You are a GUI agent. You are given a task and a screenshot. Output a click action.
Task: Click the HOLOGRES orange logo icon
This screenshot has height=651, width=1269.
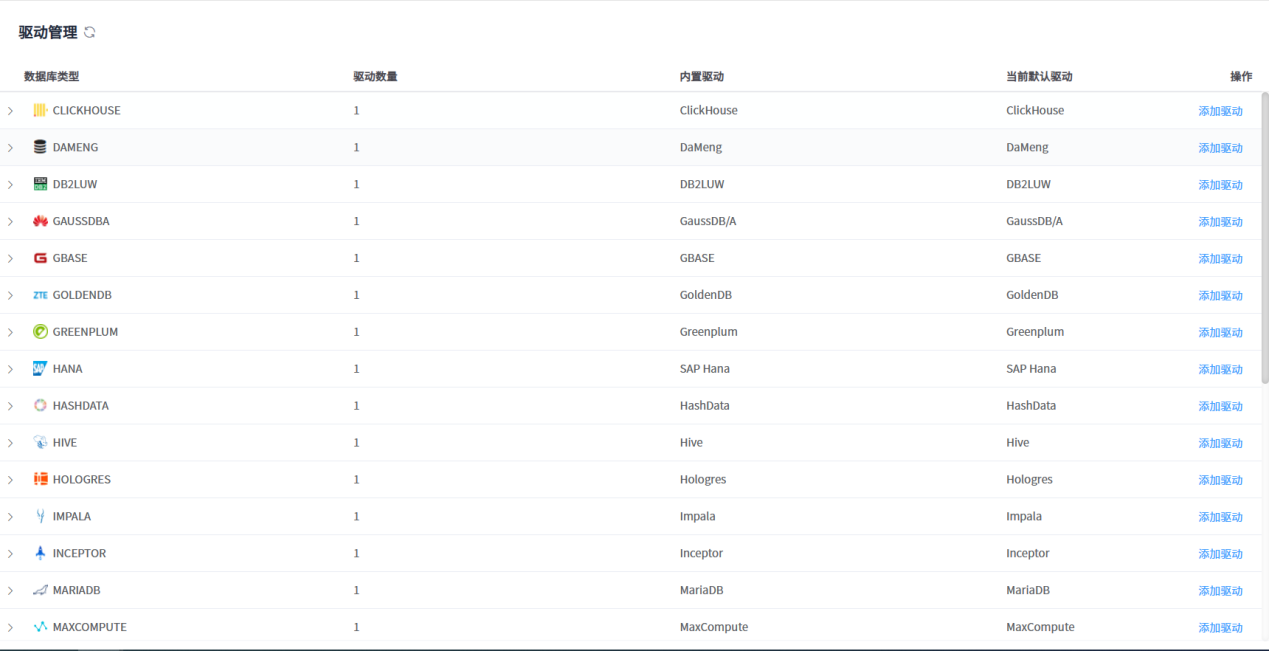pos(40,480)
